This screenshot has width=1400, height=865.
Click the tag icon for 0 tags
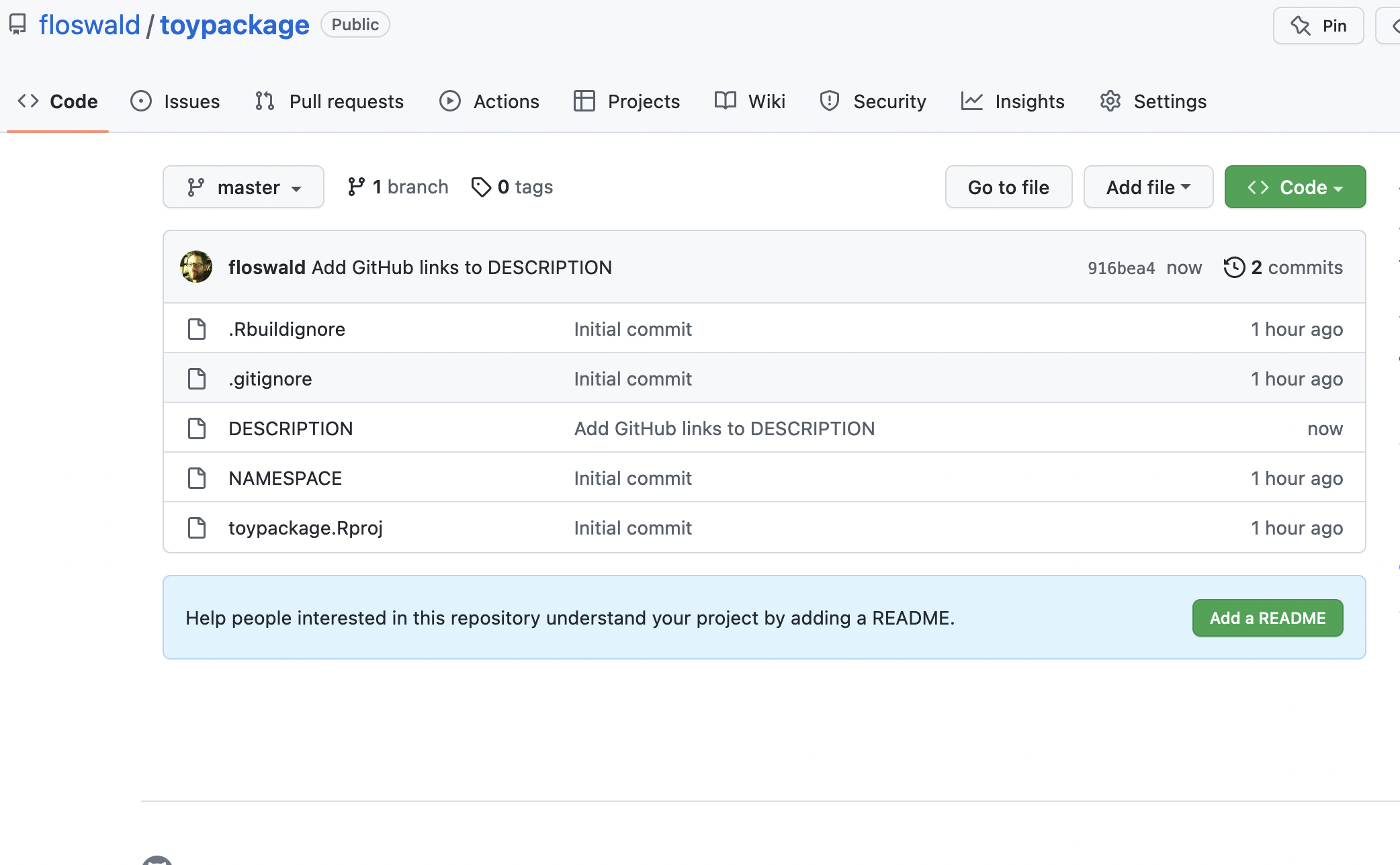(481, 187)
